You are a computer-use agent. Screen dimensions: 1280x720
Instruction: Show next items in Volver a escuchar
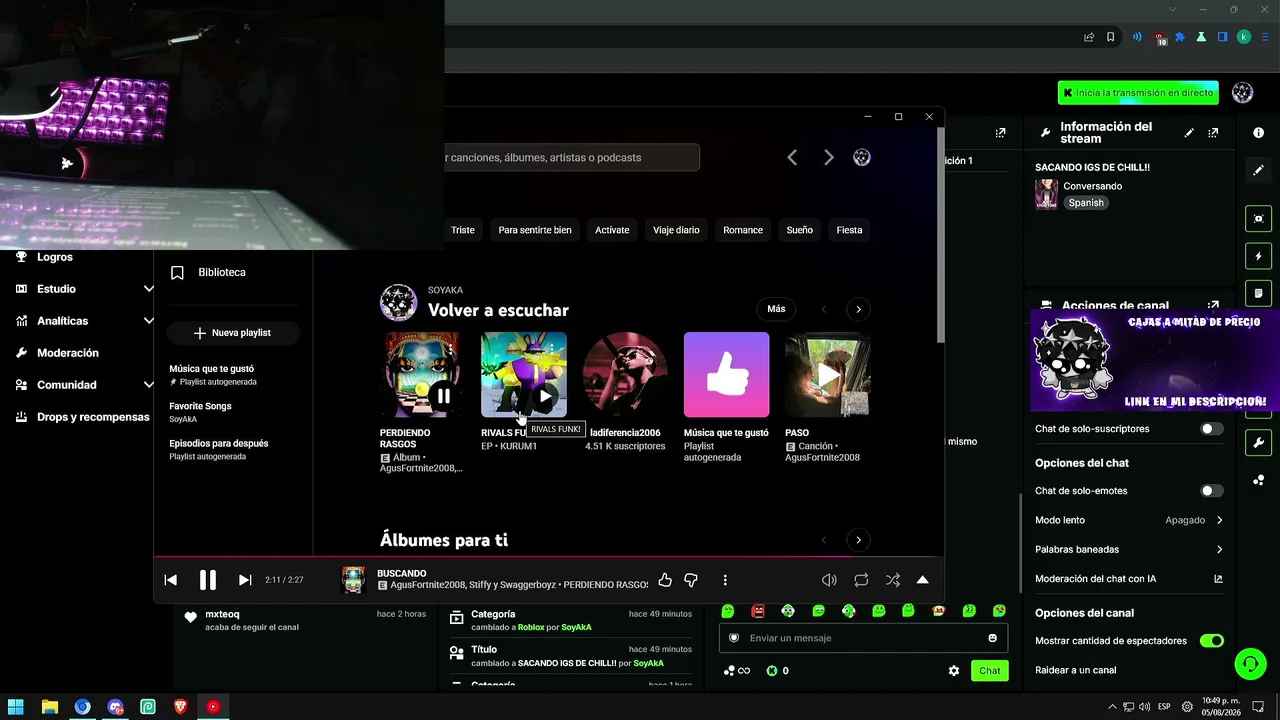tap(858, 309)
